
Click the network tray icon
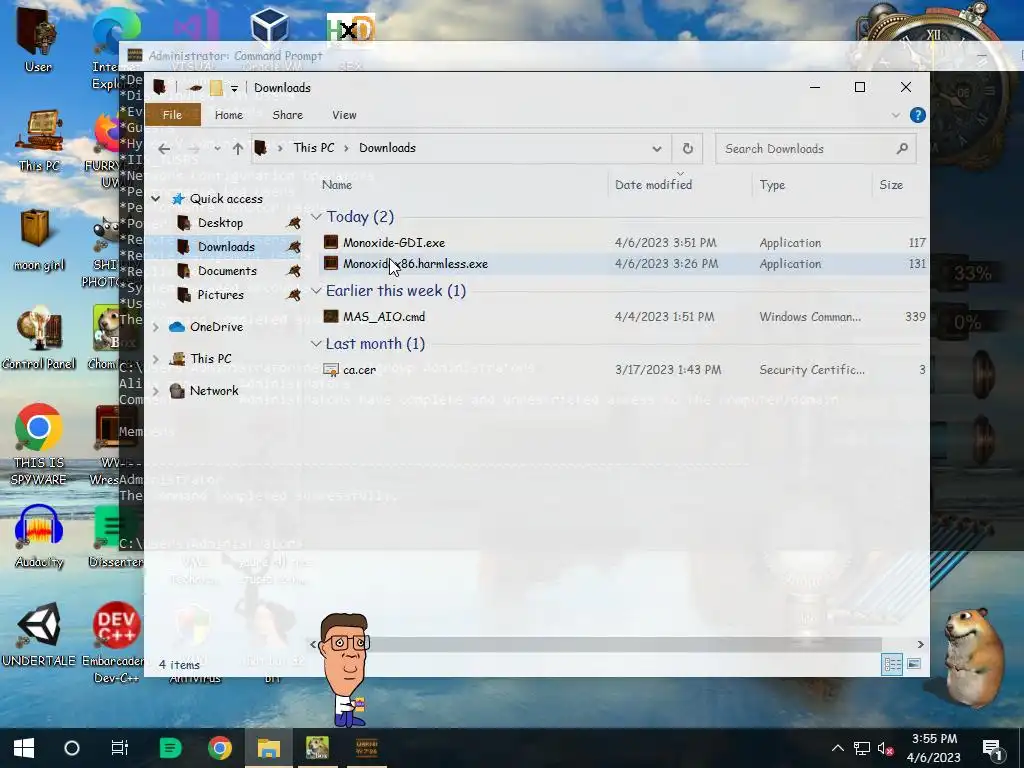(861, 748)
